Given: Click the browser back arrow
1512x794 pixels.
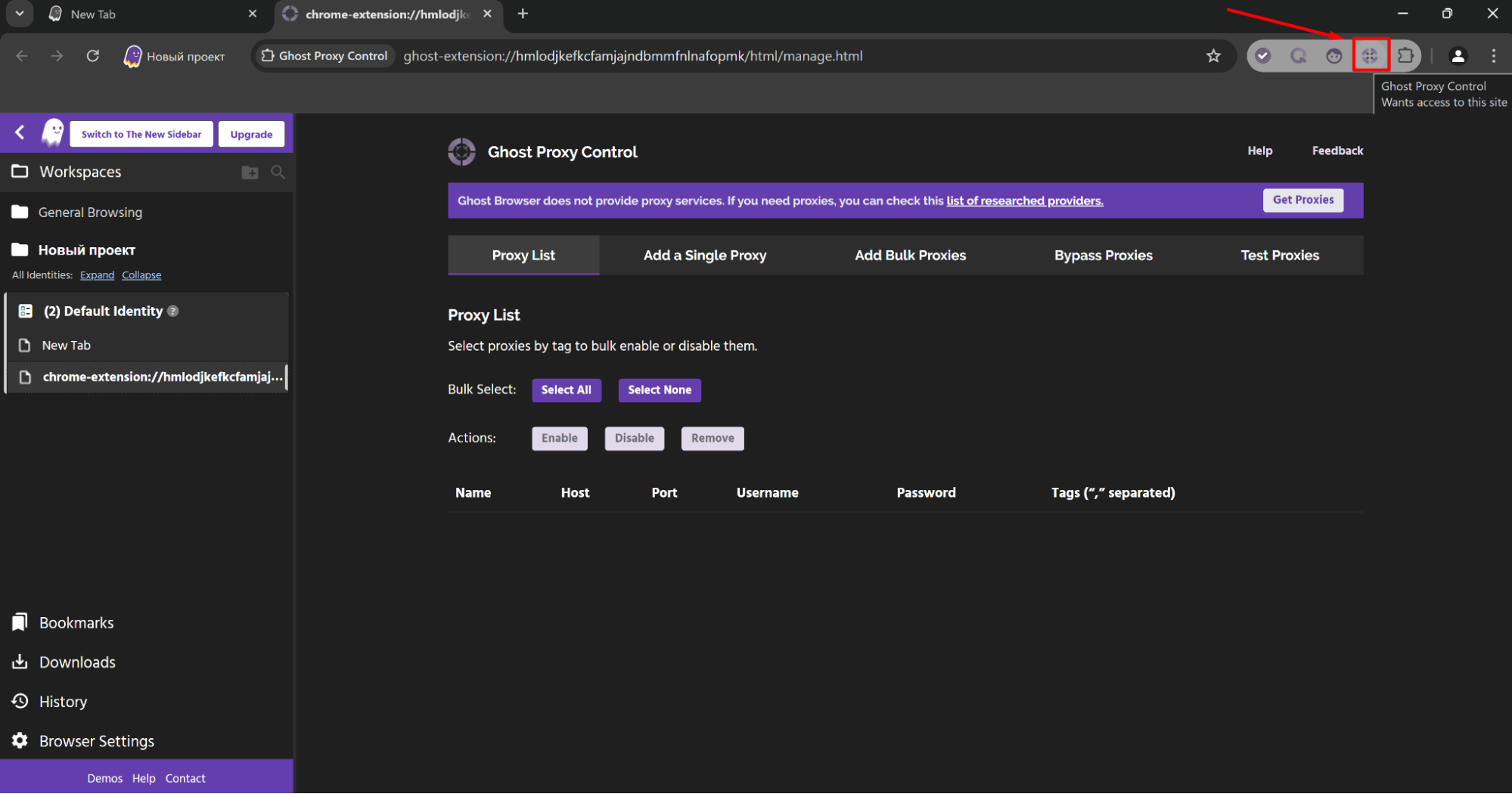Looking at the screenshot, I should (22, 56).
